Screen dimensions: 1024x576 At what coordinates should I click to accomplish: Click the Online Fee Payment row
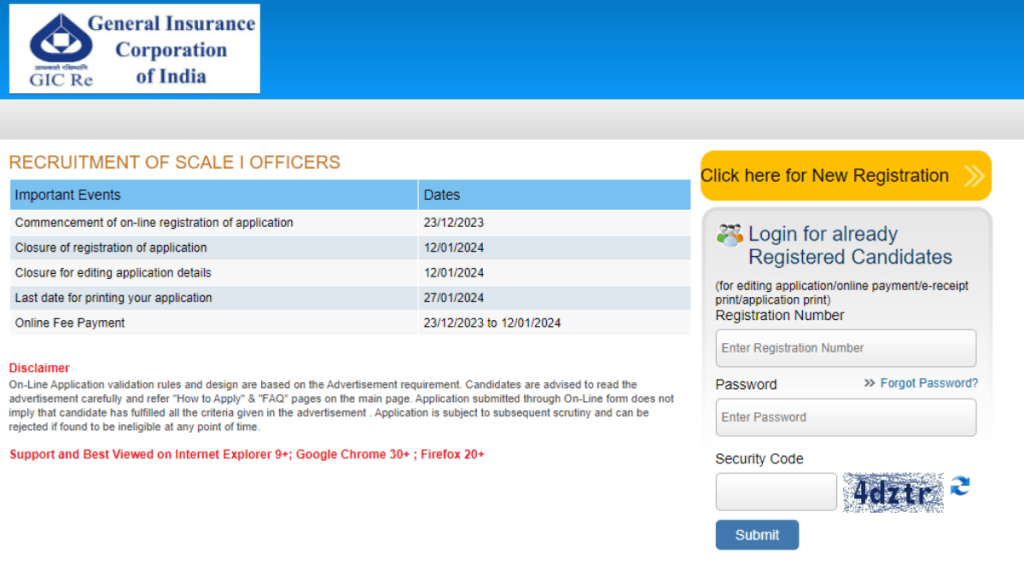(70, 323)
